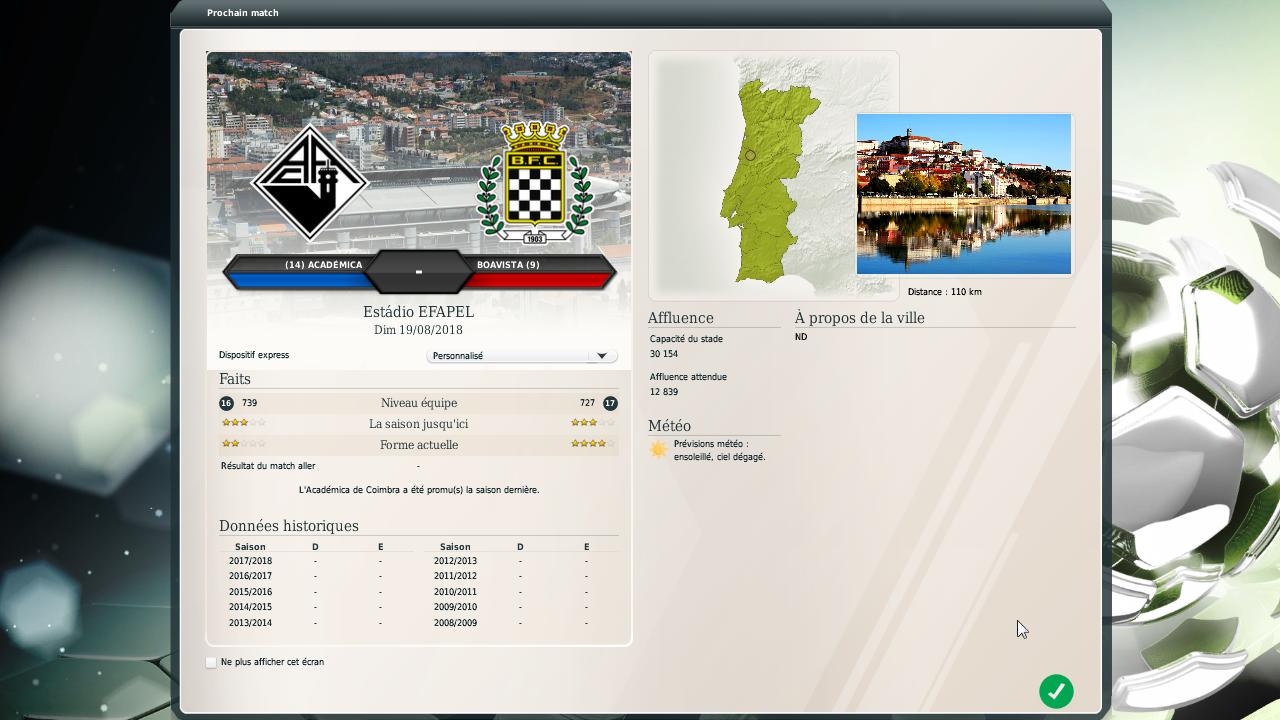This screenshot has width=1280, height=720.
Task: Click the Boavista season star rating
Action: 593,423
